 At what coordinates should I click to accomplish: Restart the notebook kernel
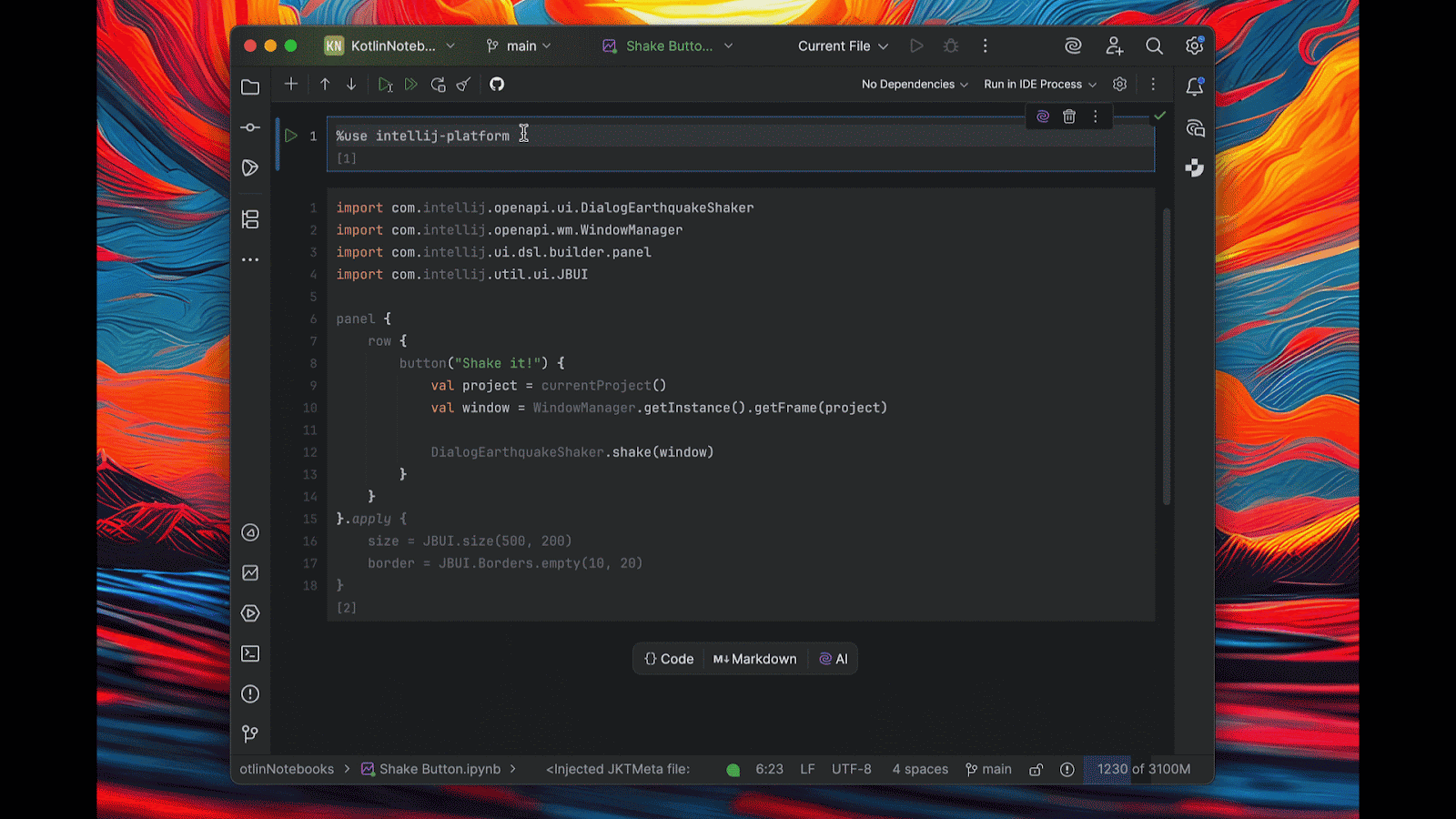click(438, 85)
